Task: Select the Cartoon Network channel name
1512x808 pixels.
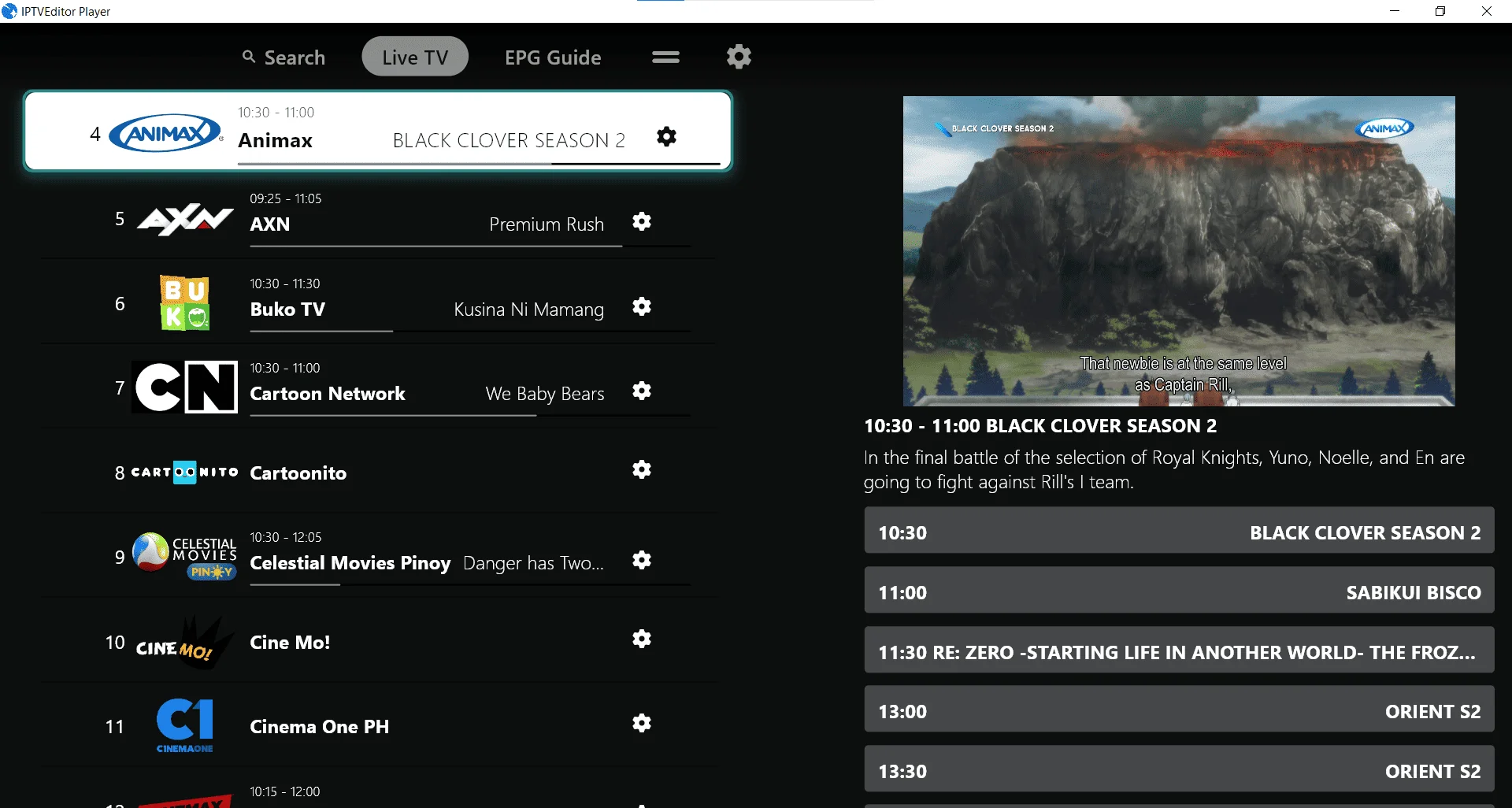Action: pyautogui.click(x=328, y=394)
